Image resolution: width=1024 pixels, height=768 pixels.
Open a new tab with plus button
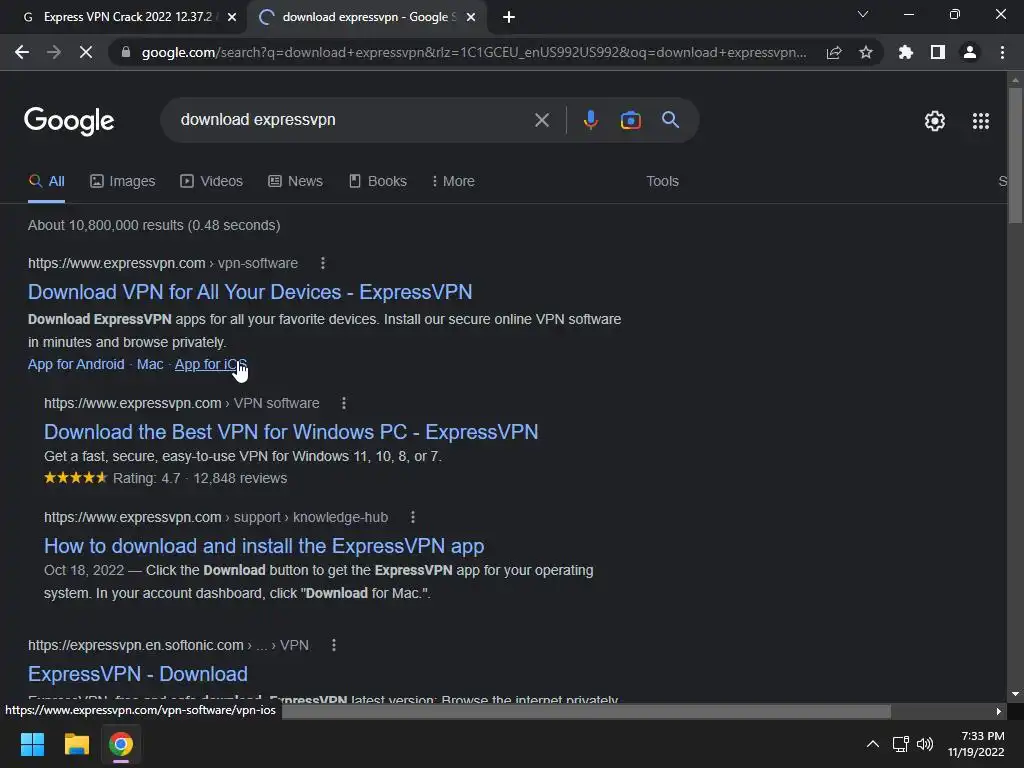[x=509, y=17]
